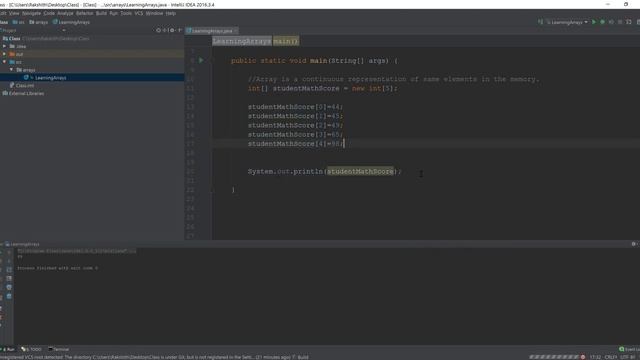This screenshot has height=360, width=640.
Task: Click arrays breadcrumb in navigation bar
Action: (39, 22)
